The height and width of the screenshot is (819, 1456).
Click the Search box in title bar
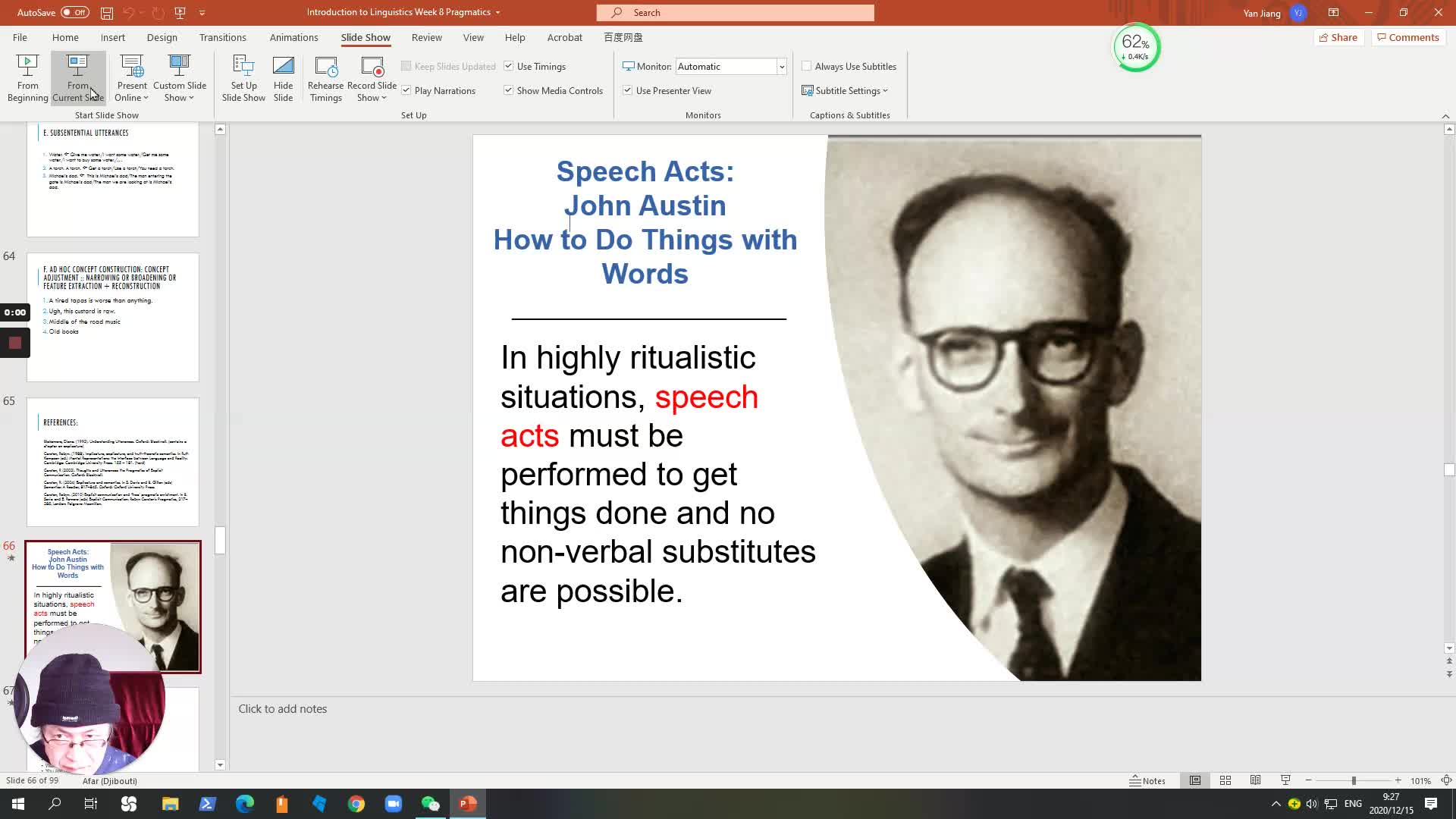point(735,13)
